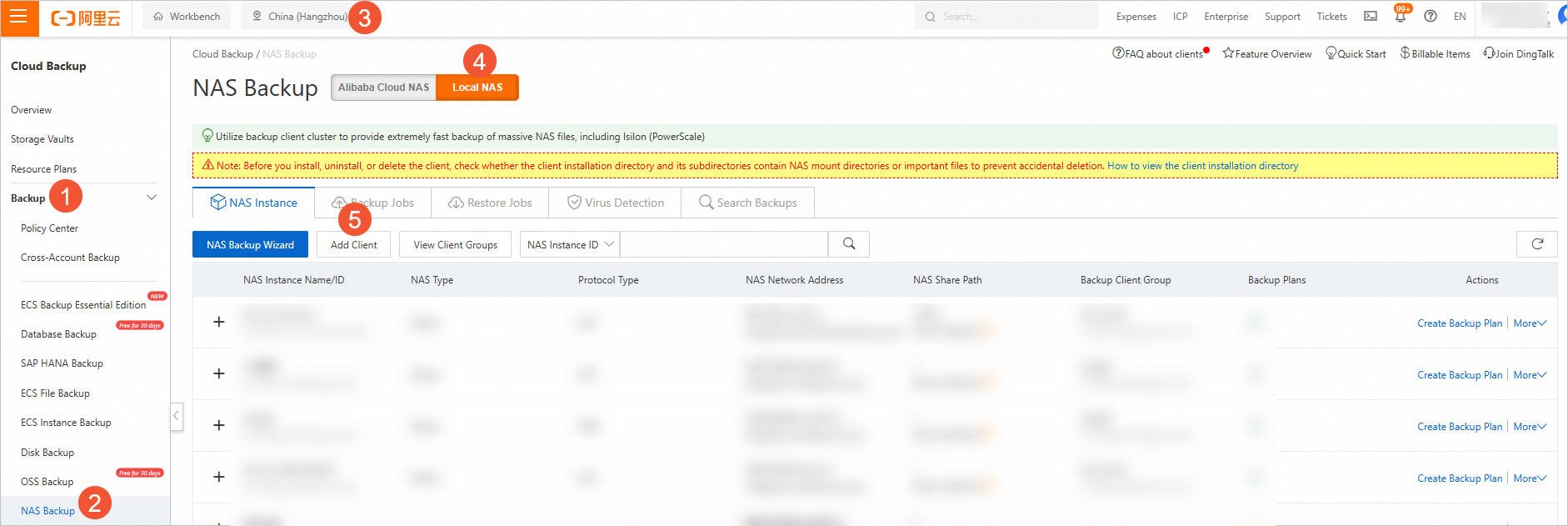The image size is (1568, 526).
Task: Refresh the NAS instance list
Action: tap(1537, 244)
